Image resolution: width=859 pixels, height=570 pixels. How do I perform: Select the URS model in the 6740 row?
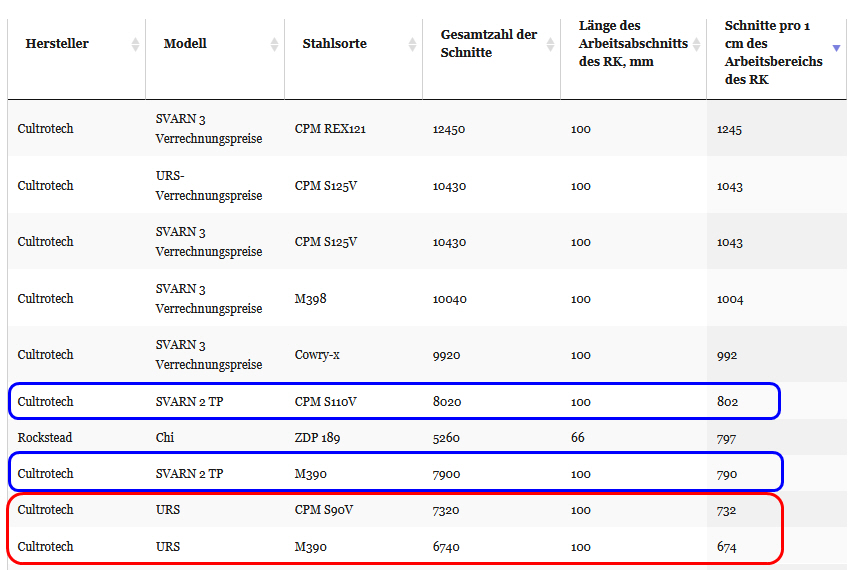pyautogui.click(x=167, y=546)
